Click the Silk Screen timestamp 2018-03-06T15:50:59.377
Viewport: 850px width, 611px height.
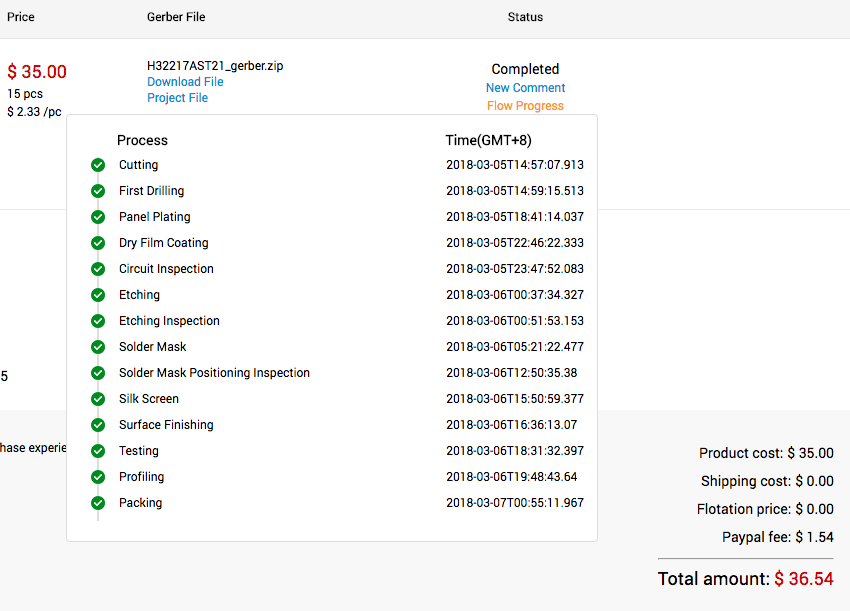[x=515, y=399]
